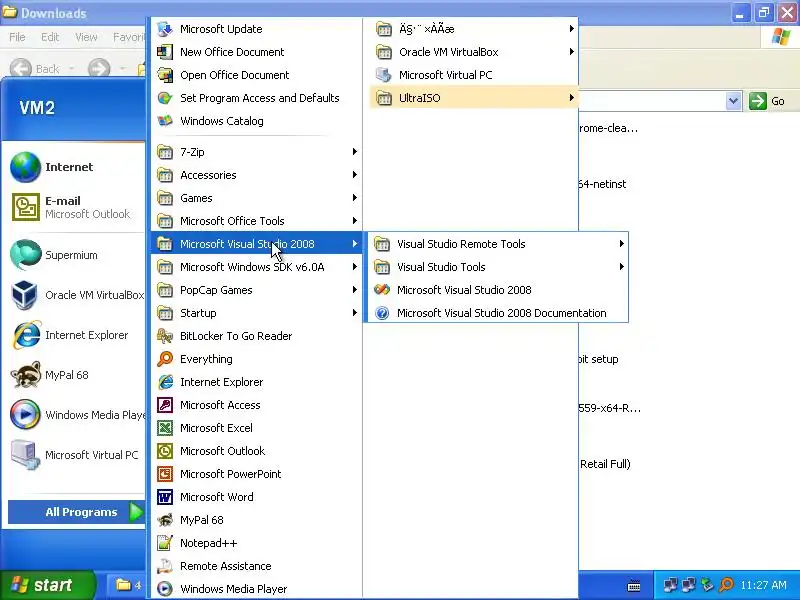The height and width of the screenshot is (600, 800).
Task: Launch Oracle VM VirtualBox from Start panel
Action: [76, 295]
